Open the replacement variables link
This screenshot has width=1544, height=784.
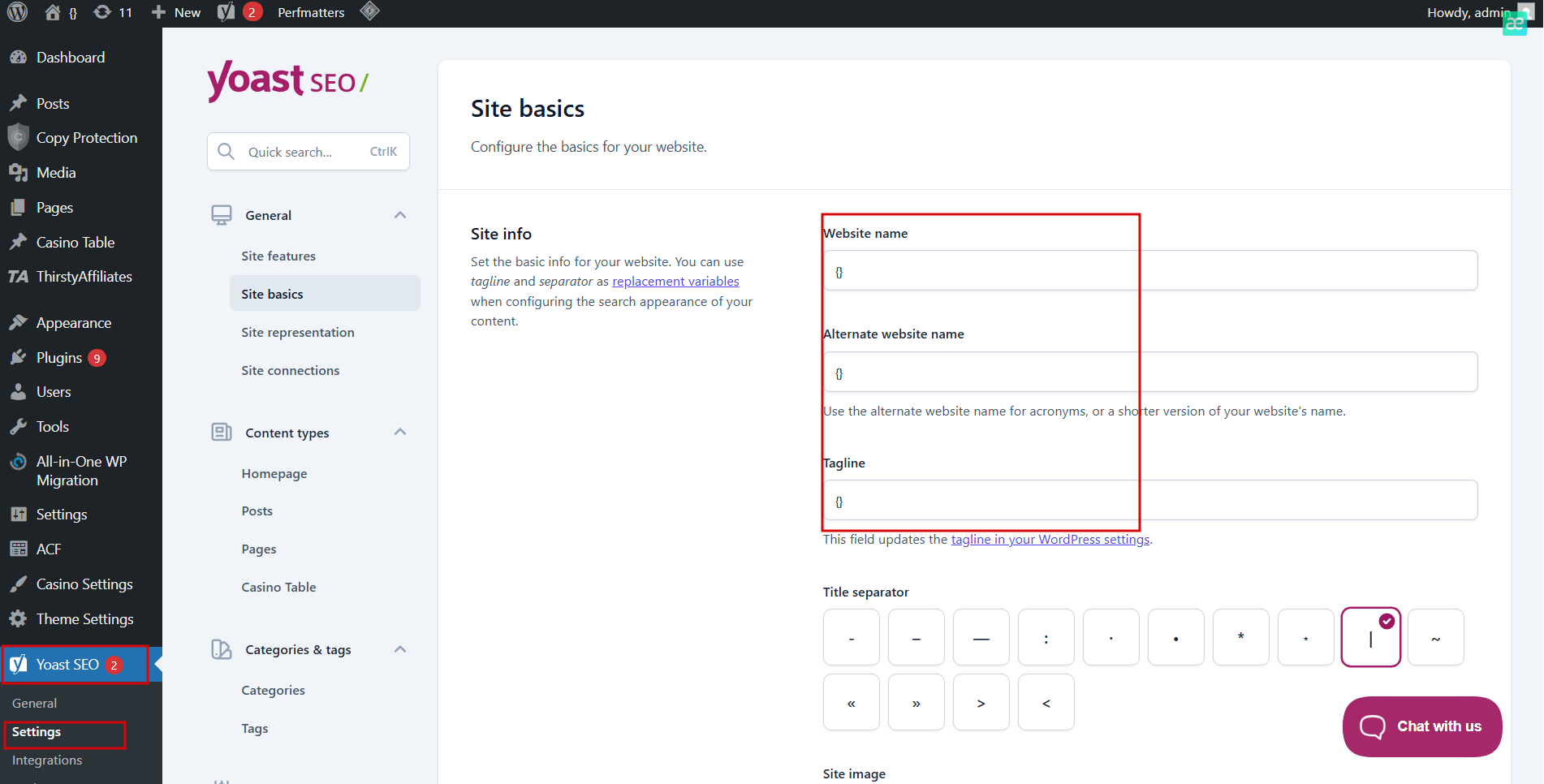[x=675, y=282]
